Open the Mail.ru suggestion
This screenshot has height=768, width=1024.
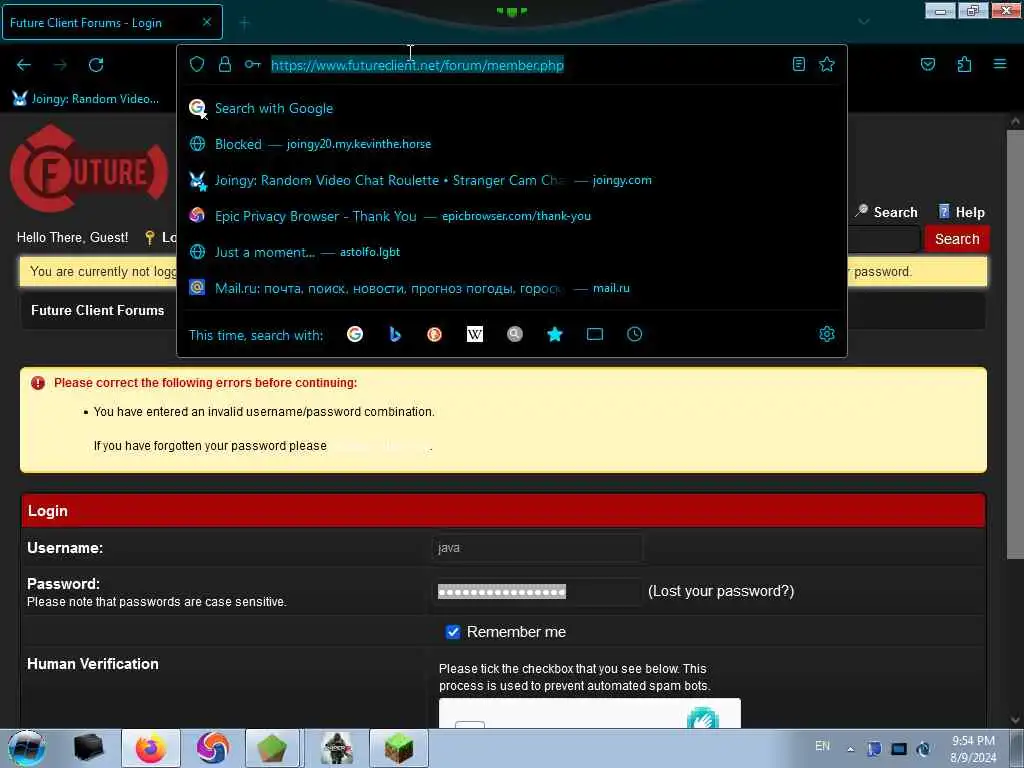tap(511, 288)
